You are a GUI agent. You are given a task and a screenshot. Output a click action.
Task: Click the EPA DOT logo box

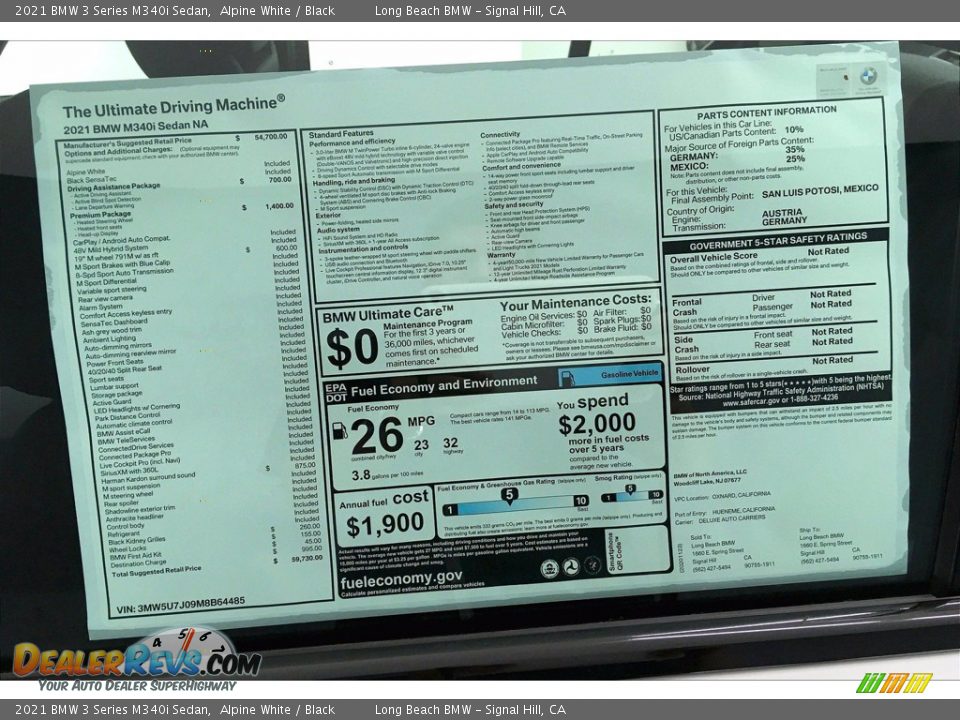coord(336,392)
